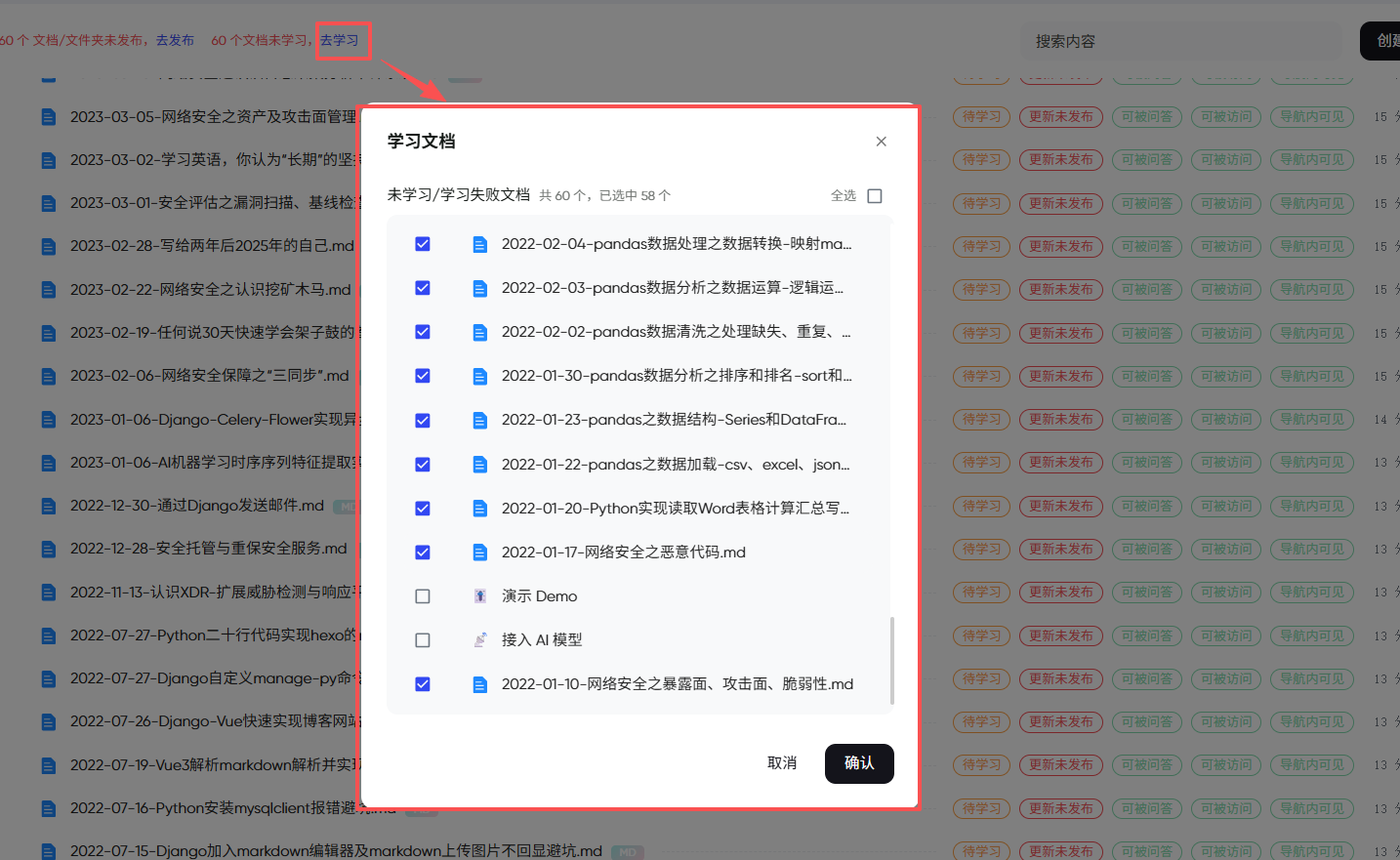Click the document icon beside 2022-07-15-Django加入markdown编辑器 file
The height and width of the screenshot is (860, 1400).
click(48, 850)
